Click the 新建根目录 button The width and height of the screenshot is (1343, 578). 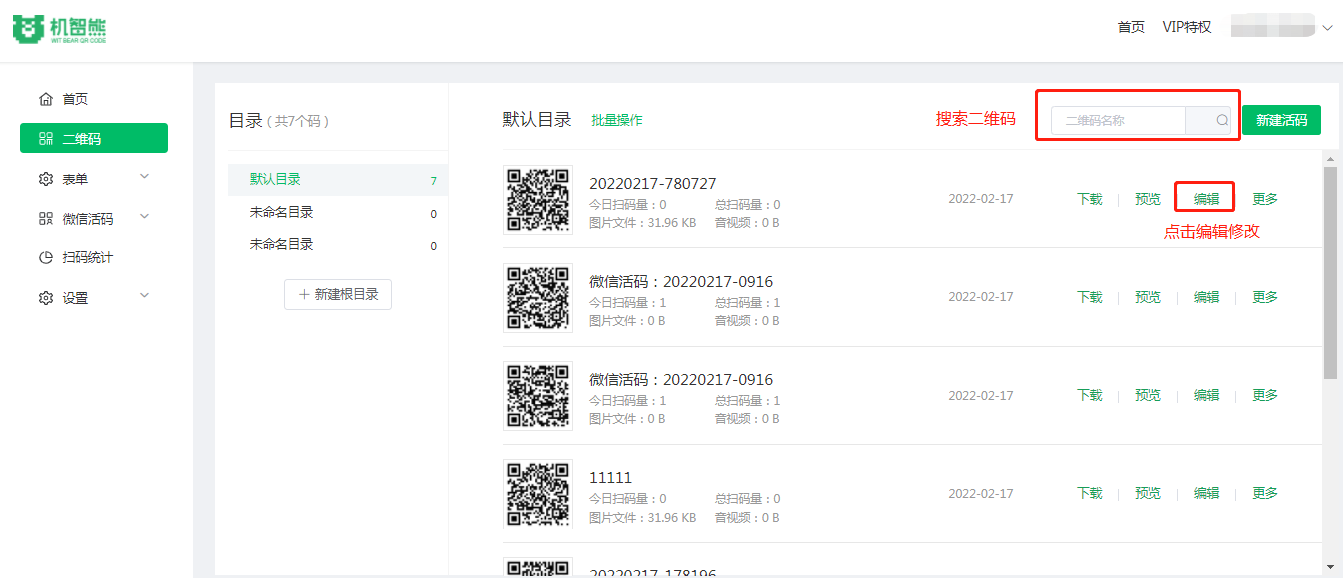pos(338,295)
